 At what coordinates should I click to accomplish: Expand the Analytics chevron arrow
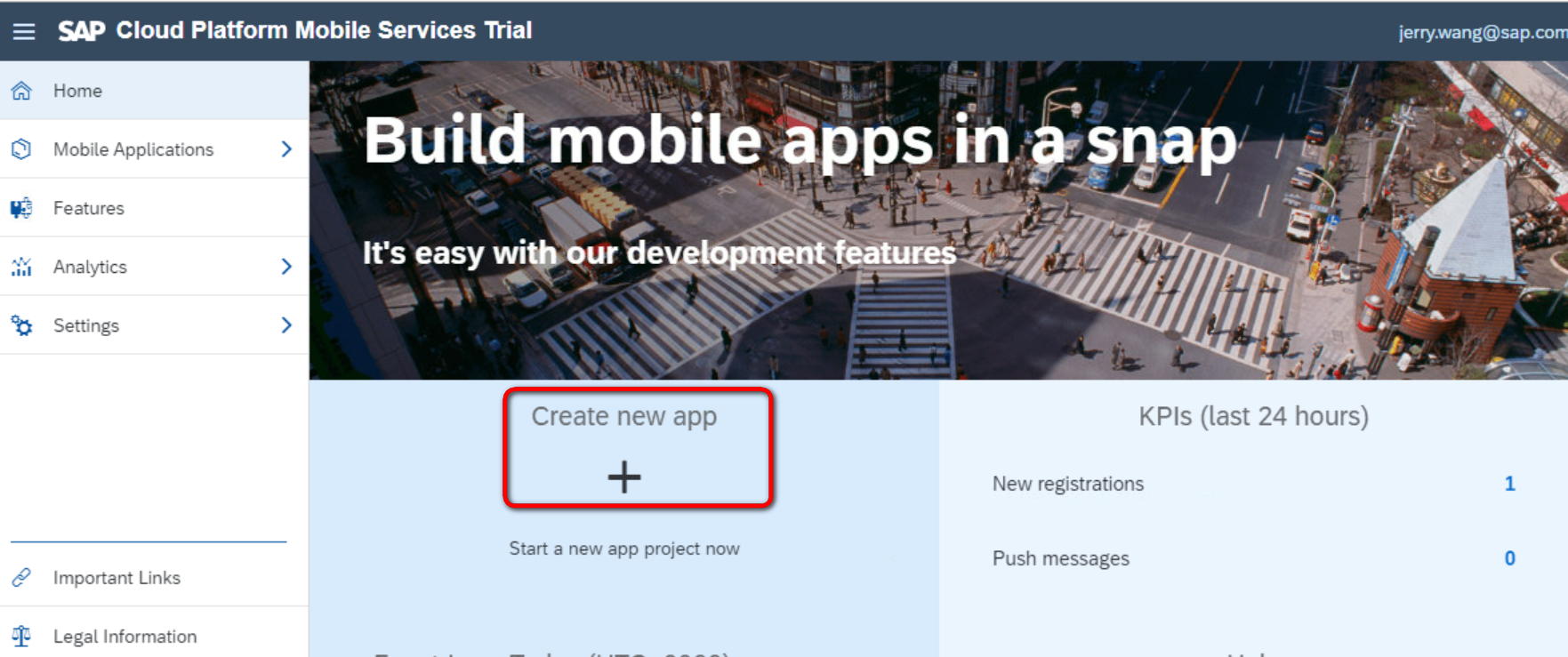coord(286,267)
